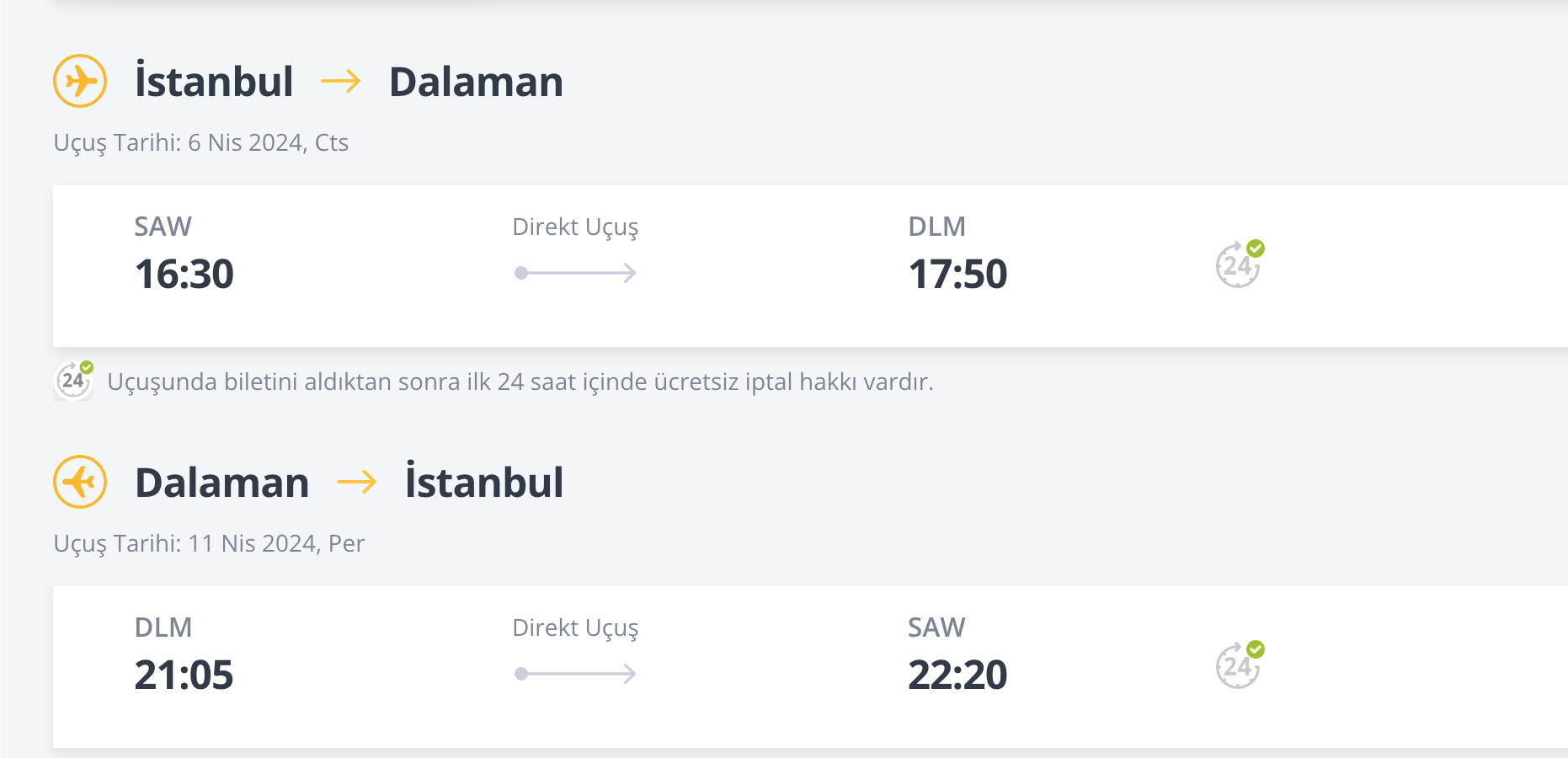1568x758 pixels.
Task: Click the 24-hour cancellation icon on SAW–DLM flight
Action: pyautogui.click(x=1240, y=264)
